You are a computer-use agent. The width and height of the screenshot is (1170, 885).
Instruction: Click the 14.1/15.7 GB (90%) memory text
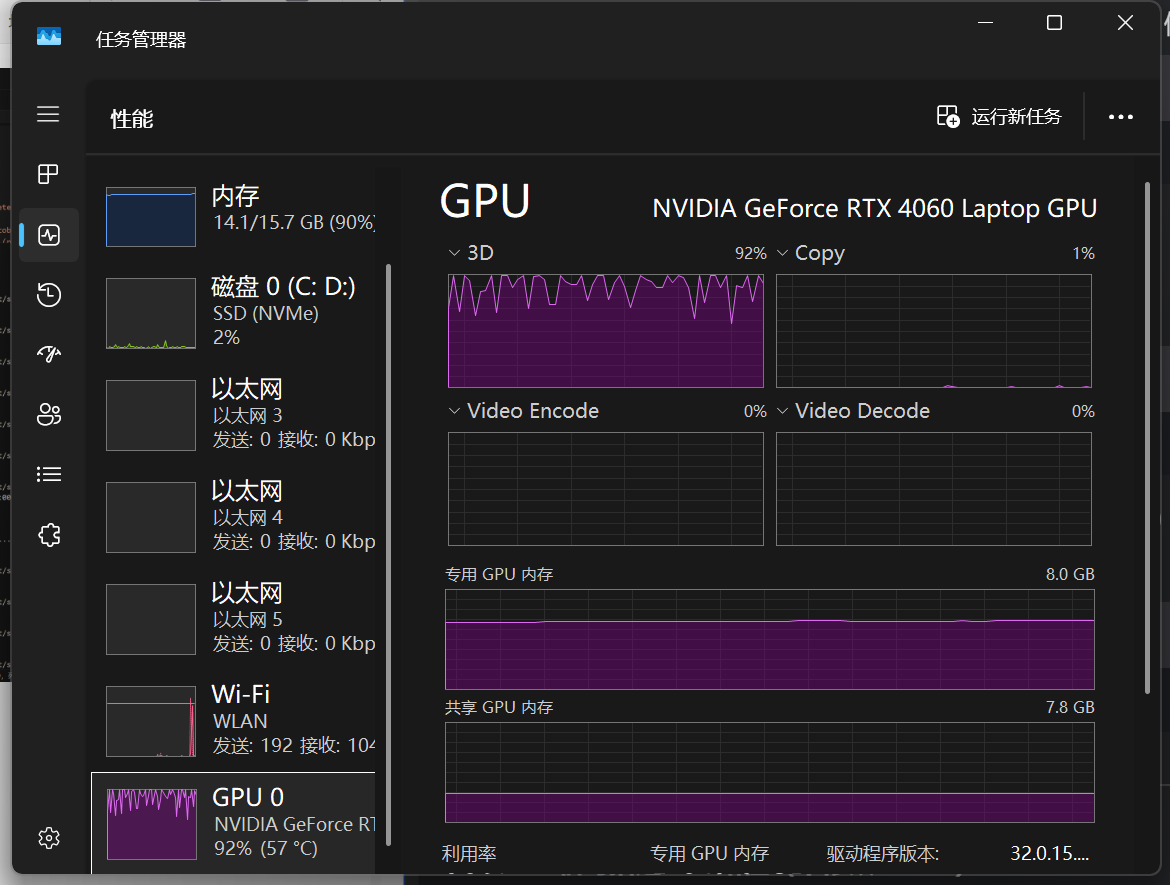[294, 222]
